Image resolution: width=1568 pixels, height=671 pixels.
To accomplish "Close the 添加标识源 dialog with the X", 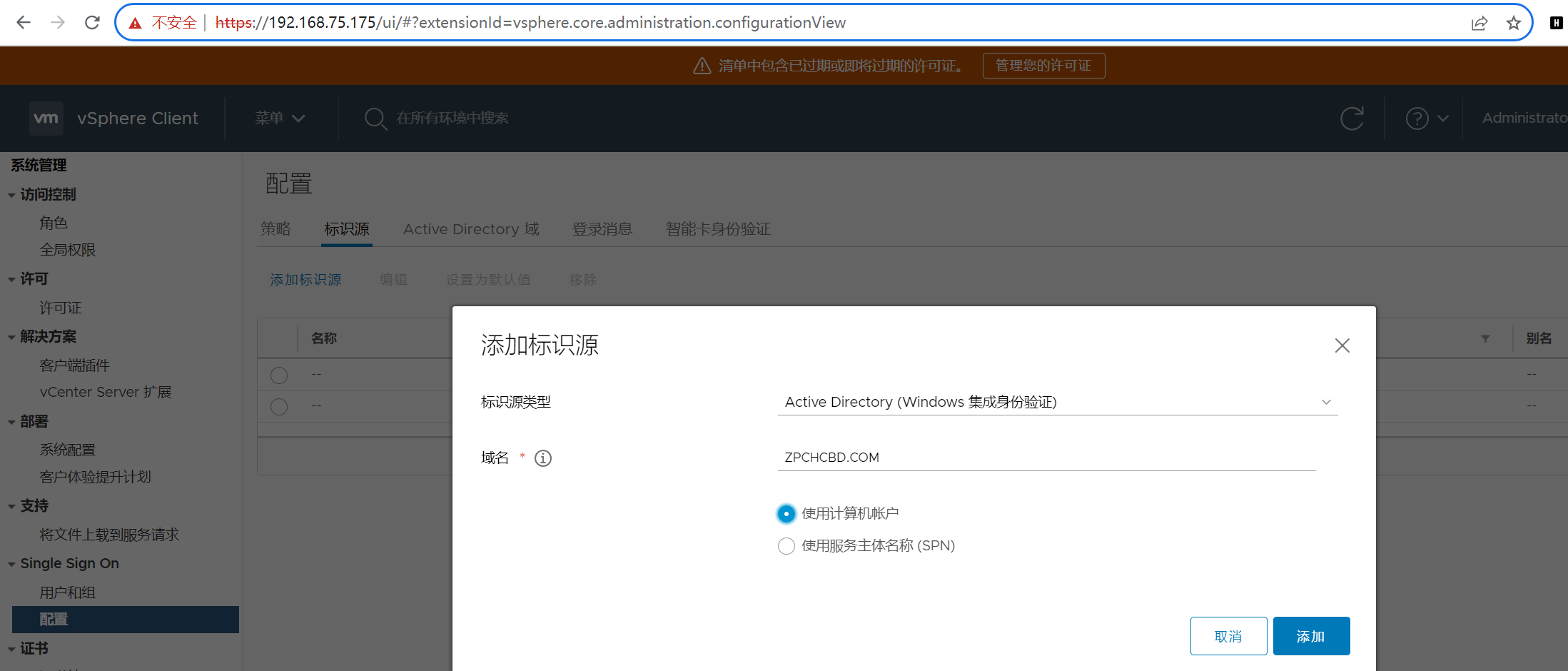I will tap(1342, 345).
